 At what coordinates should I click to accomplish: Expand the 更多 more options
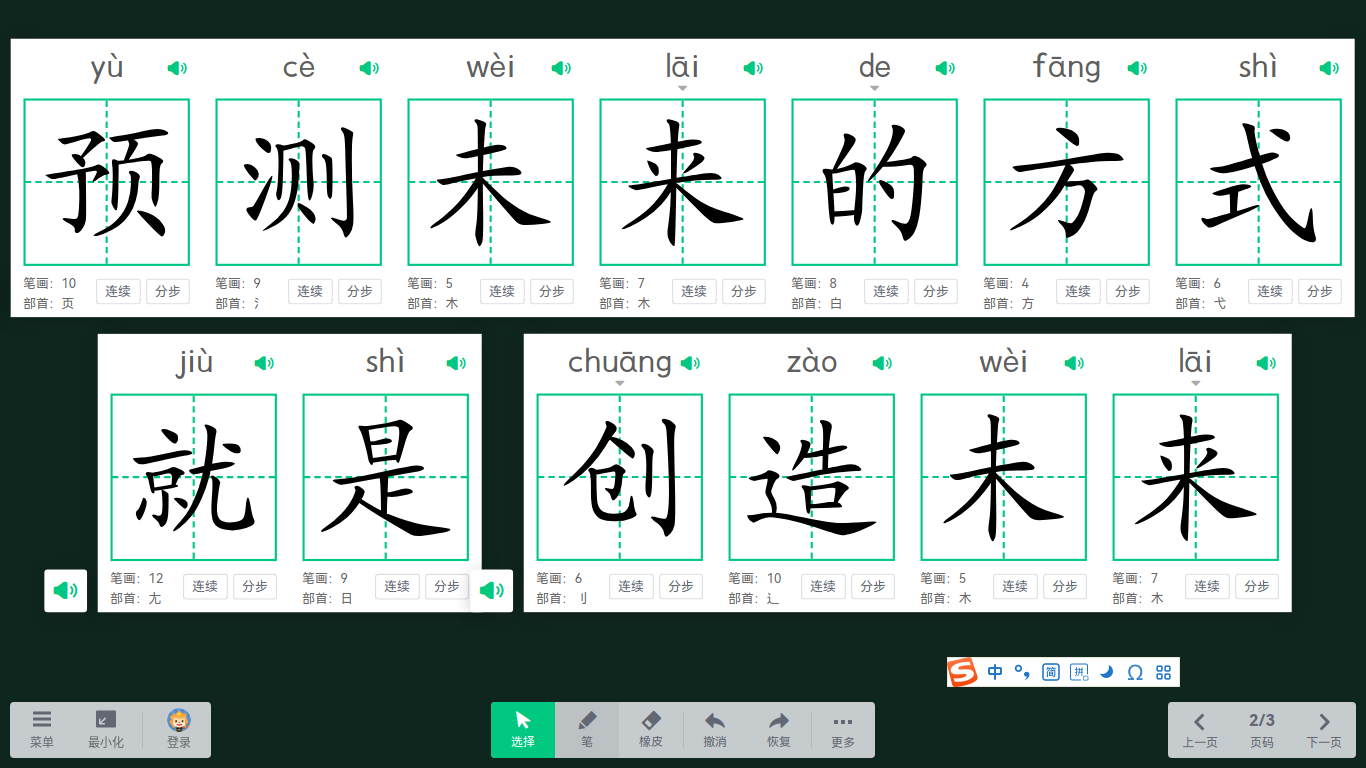843,730
